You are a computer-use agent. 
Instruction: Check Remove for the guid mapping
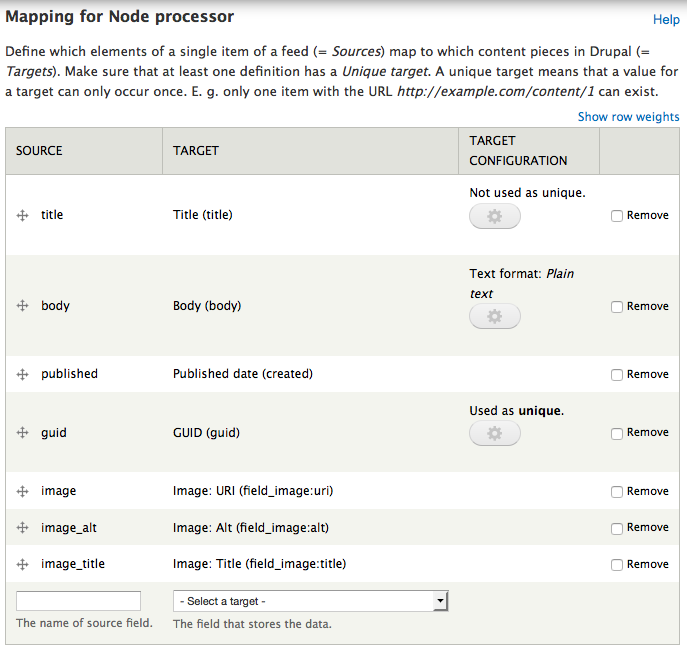coord(617,433)
